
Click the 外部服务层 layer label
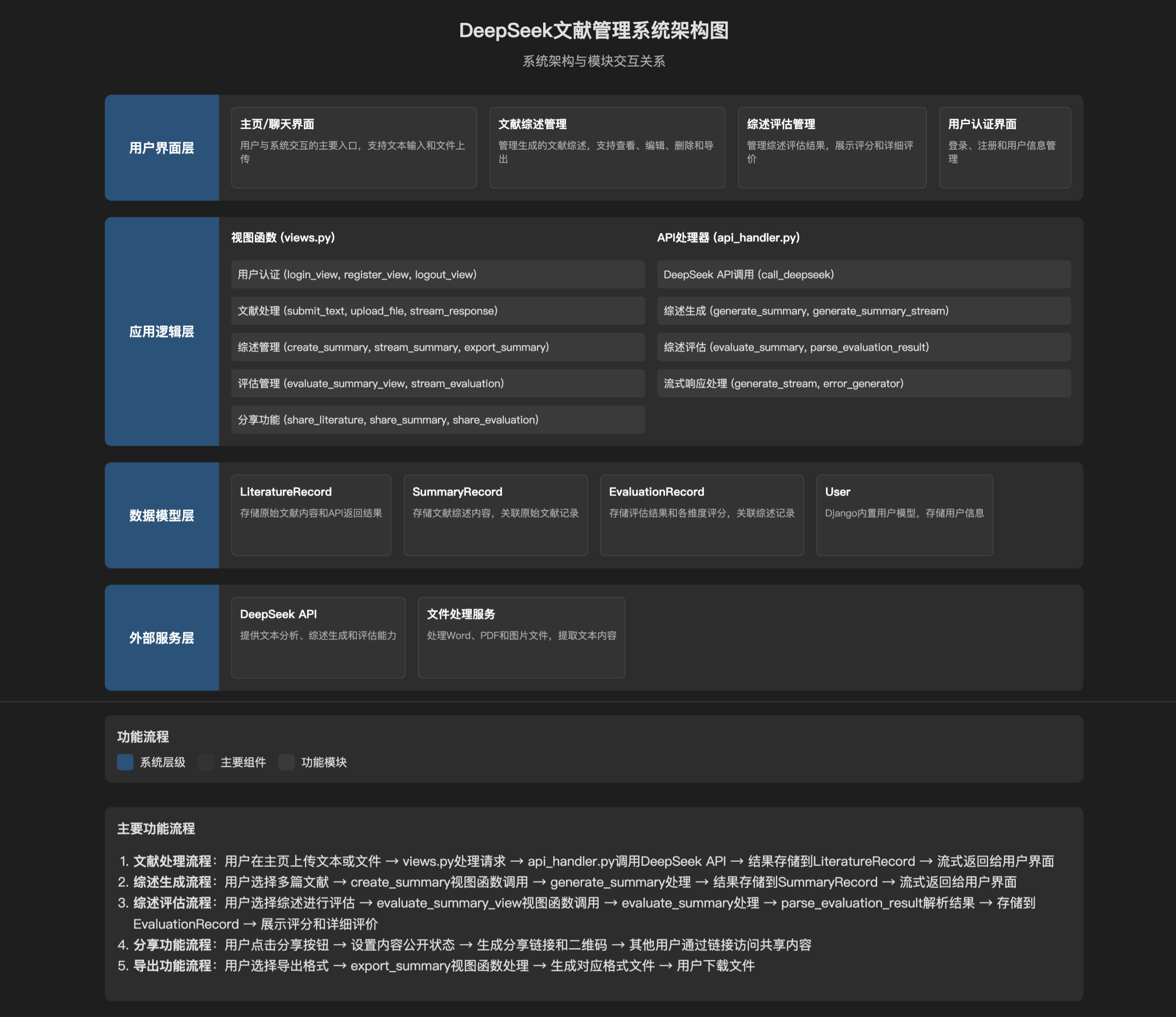pos(162,637)
